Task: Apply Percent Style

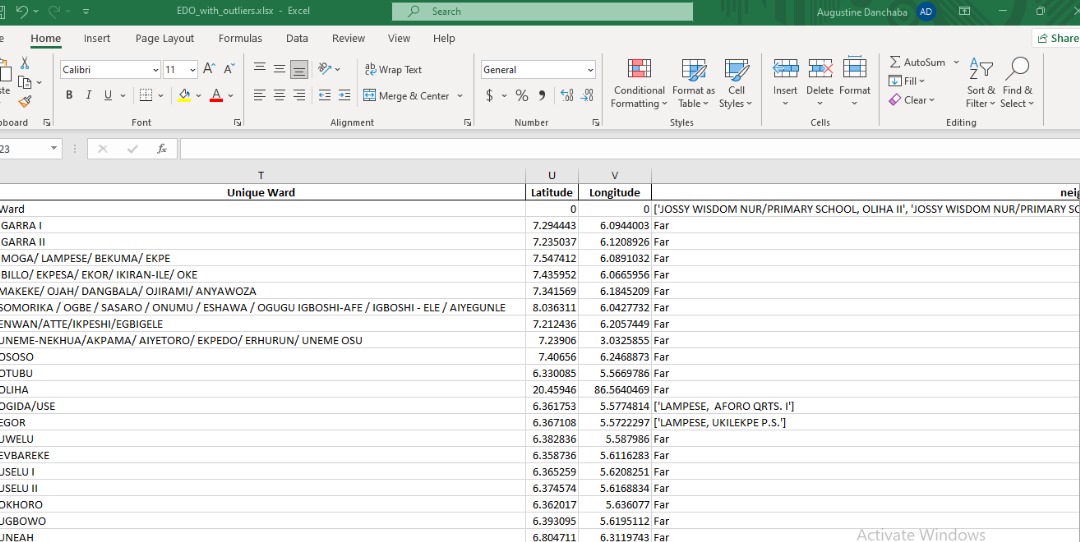Action: coord(522,96)
